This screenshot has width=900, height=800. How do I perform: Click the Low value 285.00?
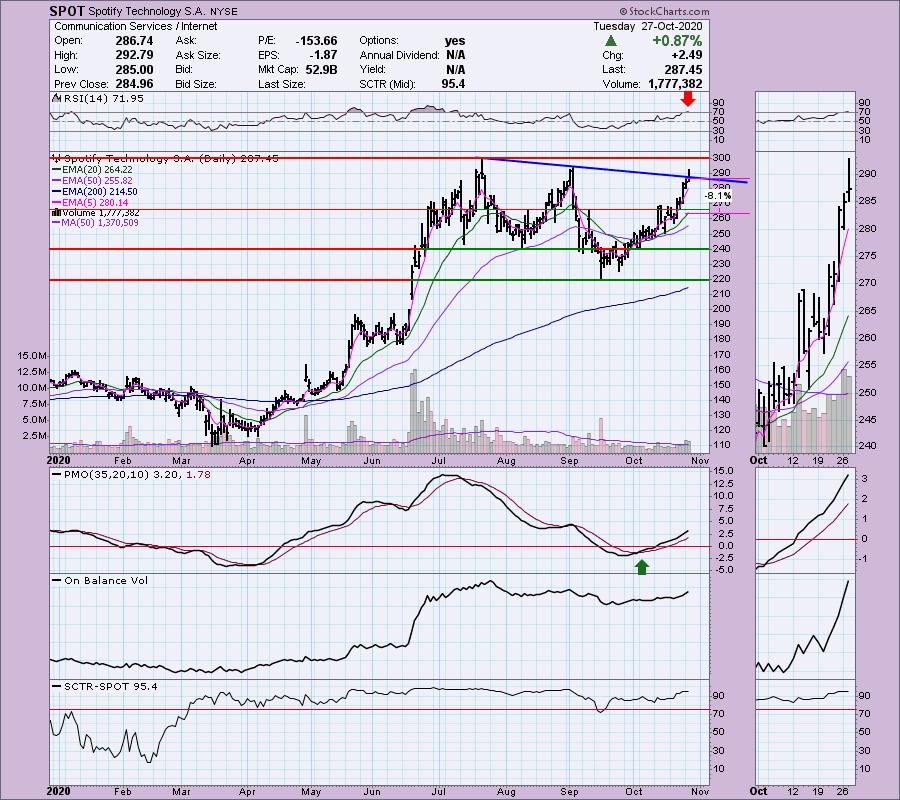tap(134, 69)
